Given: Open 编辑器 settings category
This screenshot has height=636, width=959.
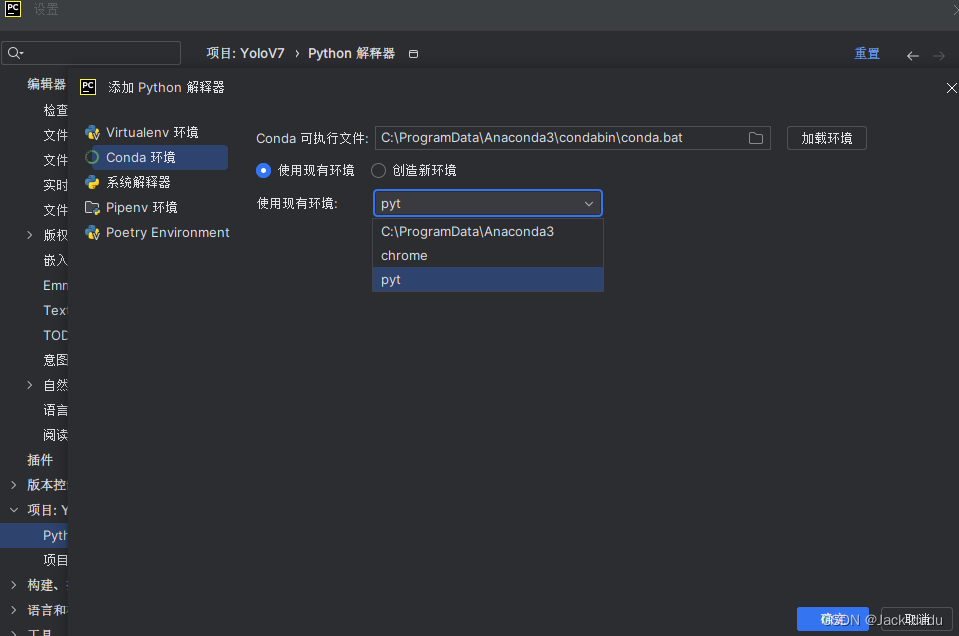Looking at the screenshot, I should (x=46, y=84).
